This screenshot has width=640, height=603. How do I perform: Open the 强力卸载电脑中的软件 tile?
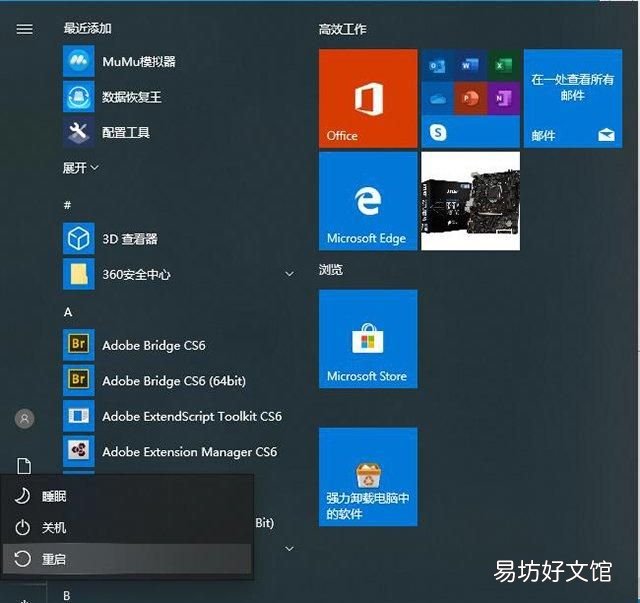tap(368, 477)
